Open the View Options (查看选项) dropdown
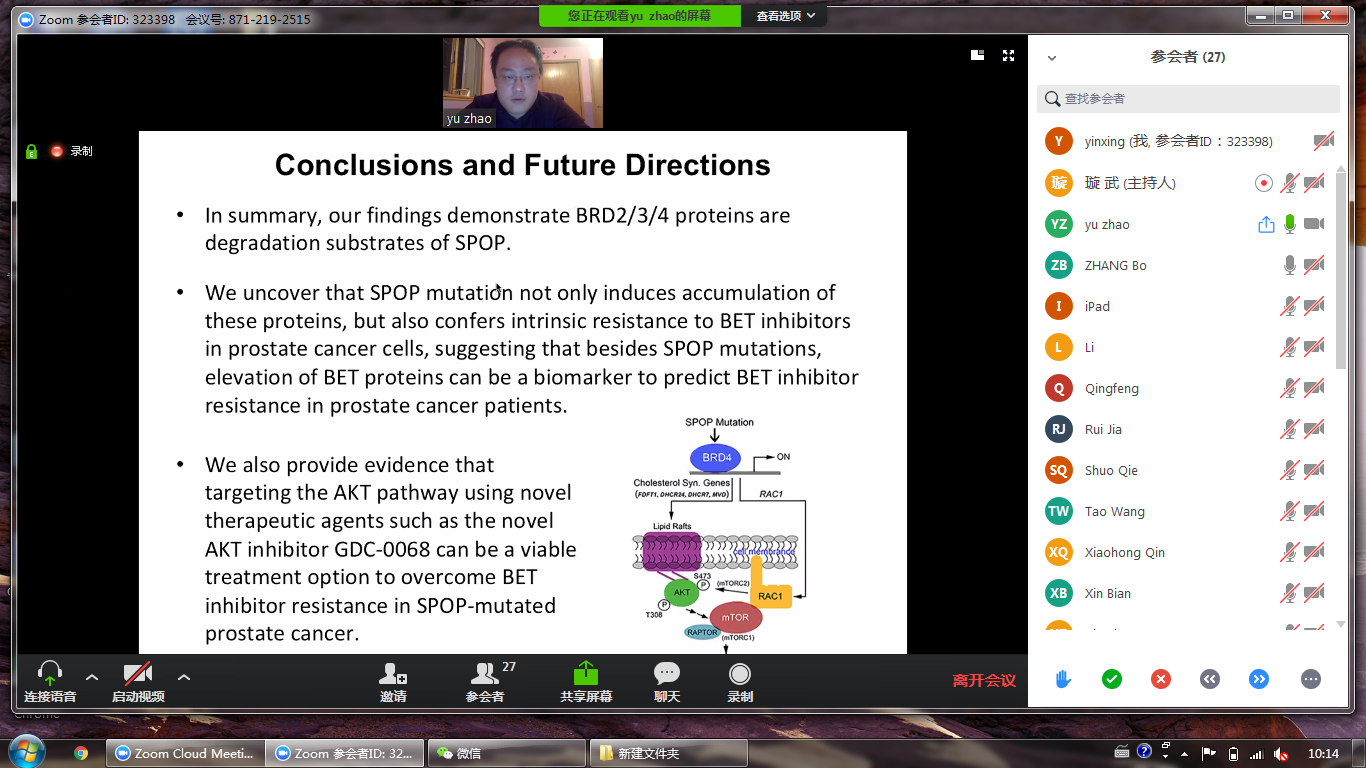The height and width of the screenshot is (768, 1366). [x=786, y=16]
